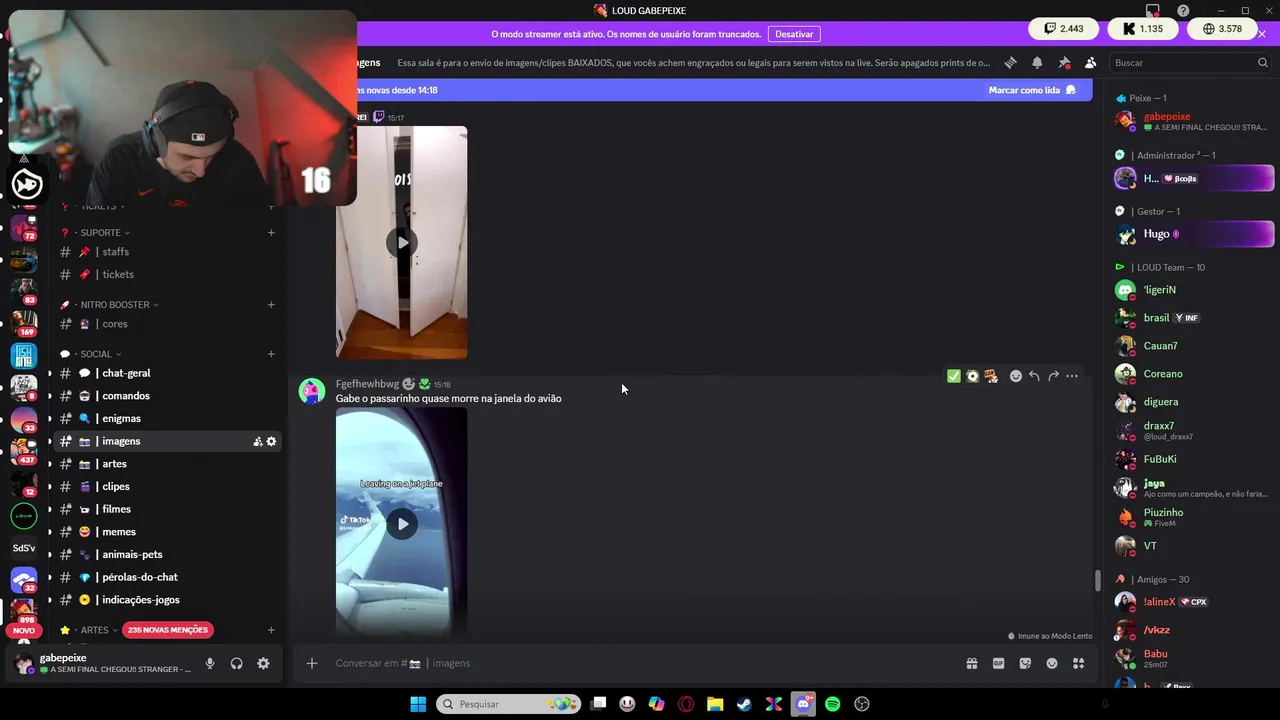The height and width of the screenshot is (720, 1280).
Task: Click Marcar como lida button
Action: [1031, 90]
